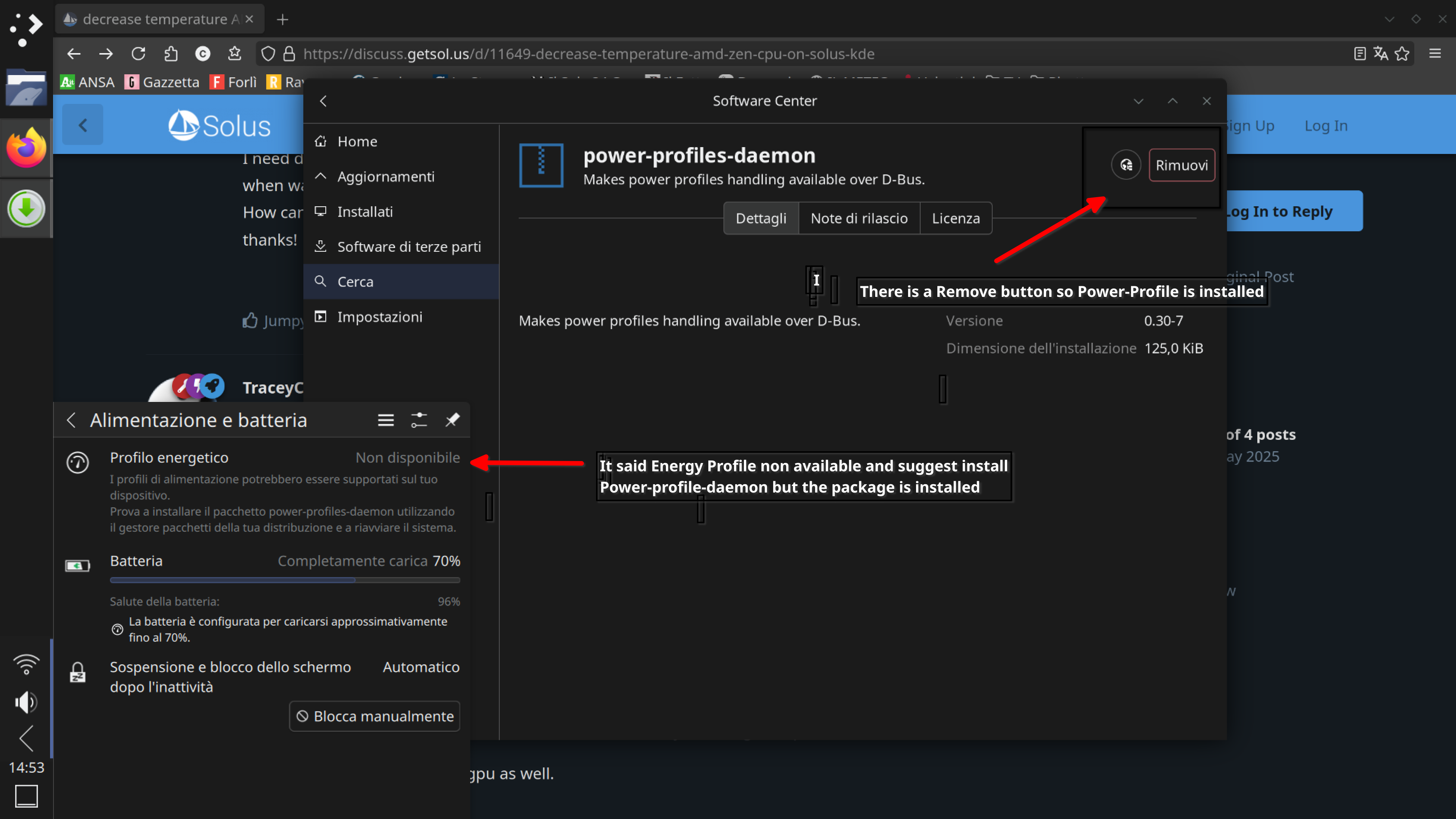Open Dolphin file manager in dock

(x=26, y=88)
